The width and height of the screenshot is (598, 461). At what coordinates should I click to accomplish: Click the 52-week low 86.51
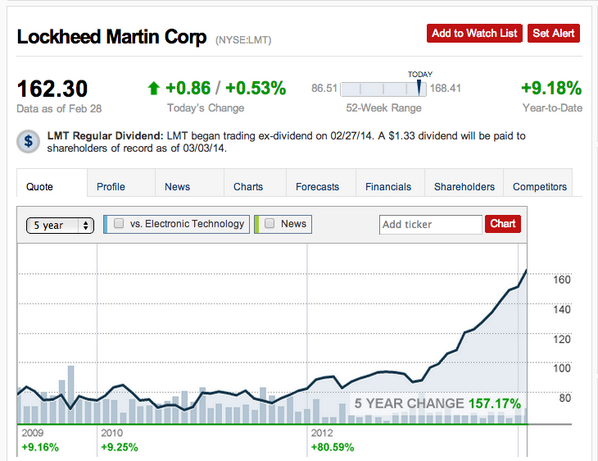click(324, 88)
